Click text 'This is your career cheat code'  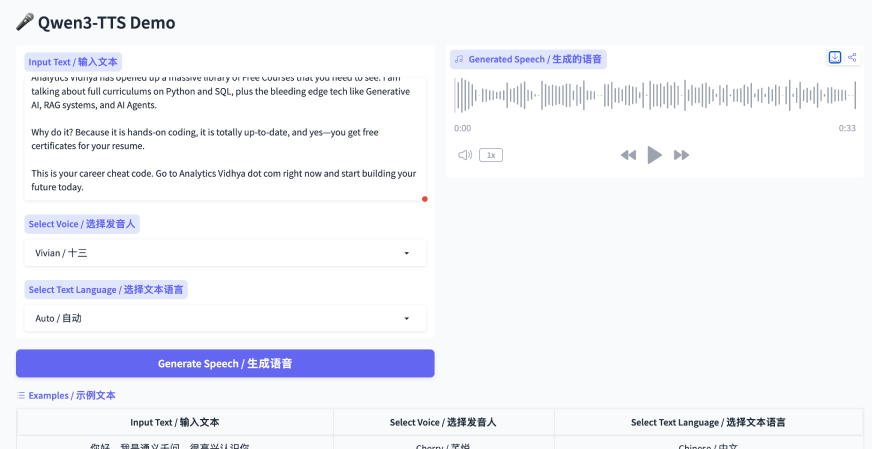(x=90, y=173)
